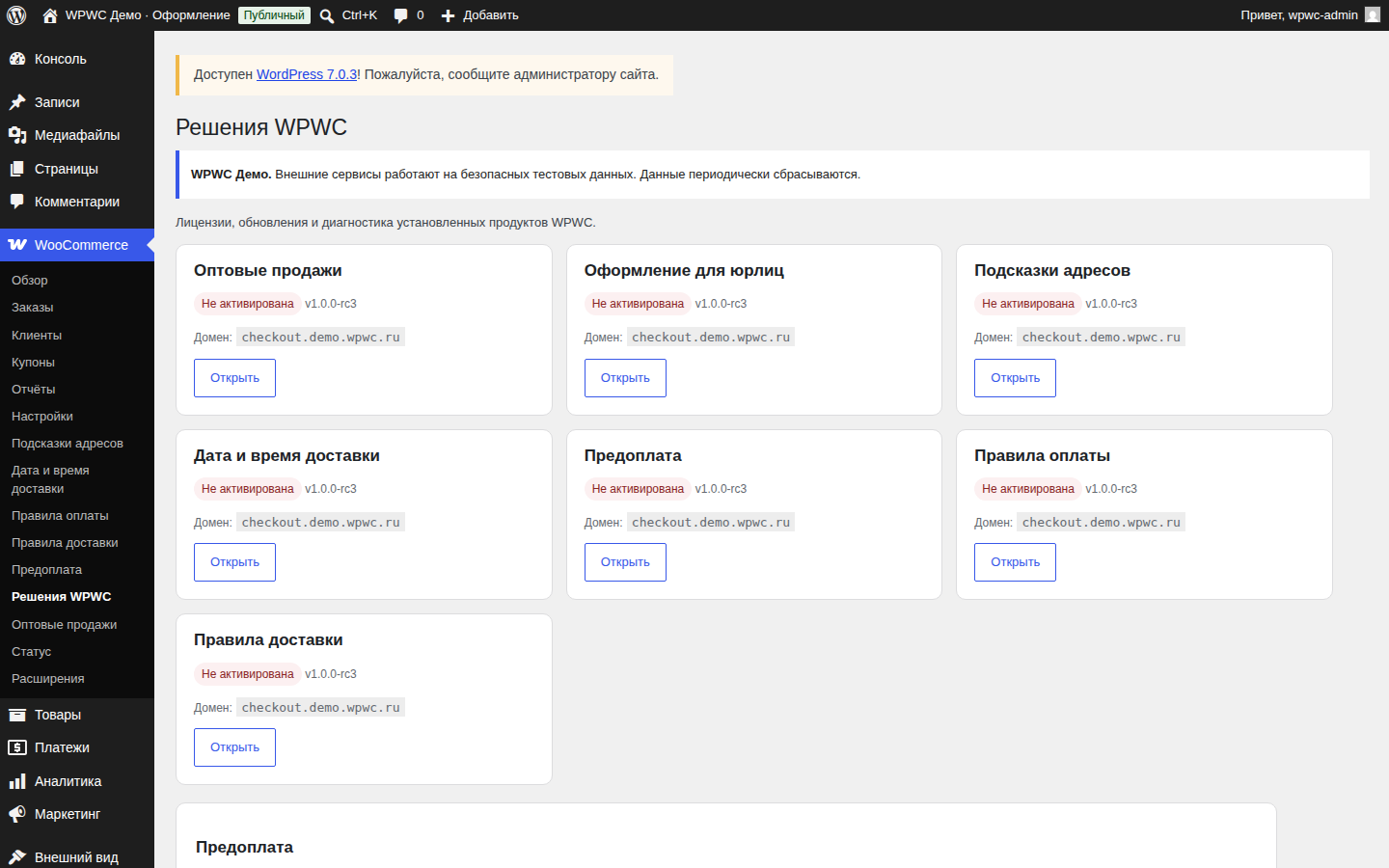Click the Публичный visibility badge
The width and height of the screenshot is (1389, 868).
274,15
